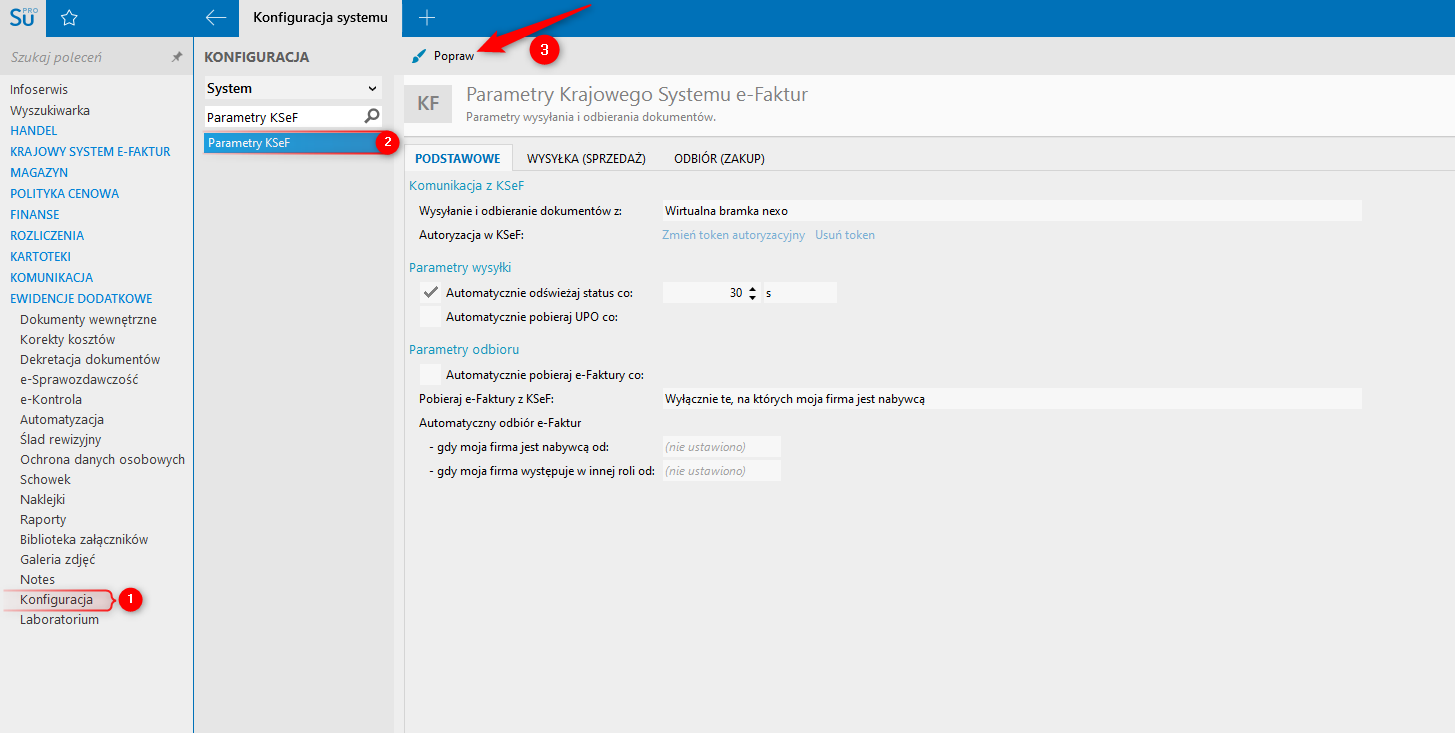Collapse EWIDENCJE DODATKOWE section
This screenshot has width=1455, height=733.
[81, 299]
